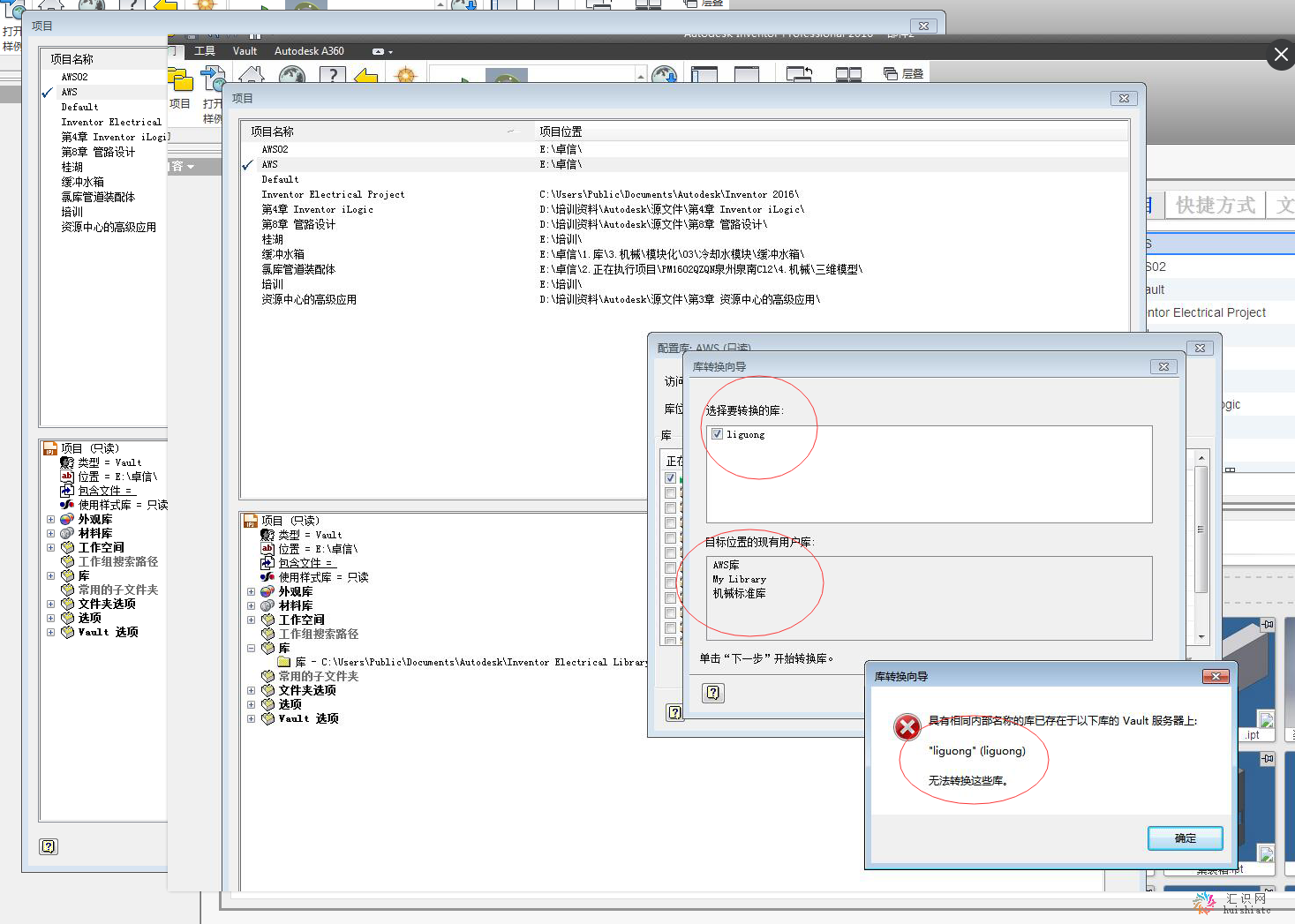Collapse the 库 node in front Projects dialog

point(251,649)
